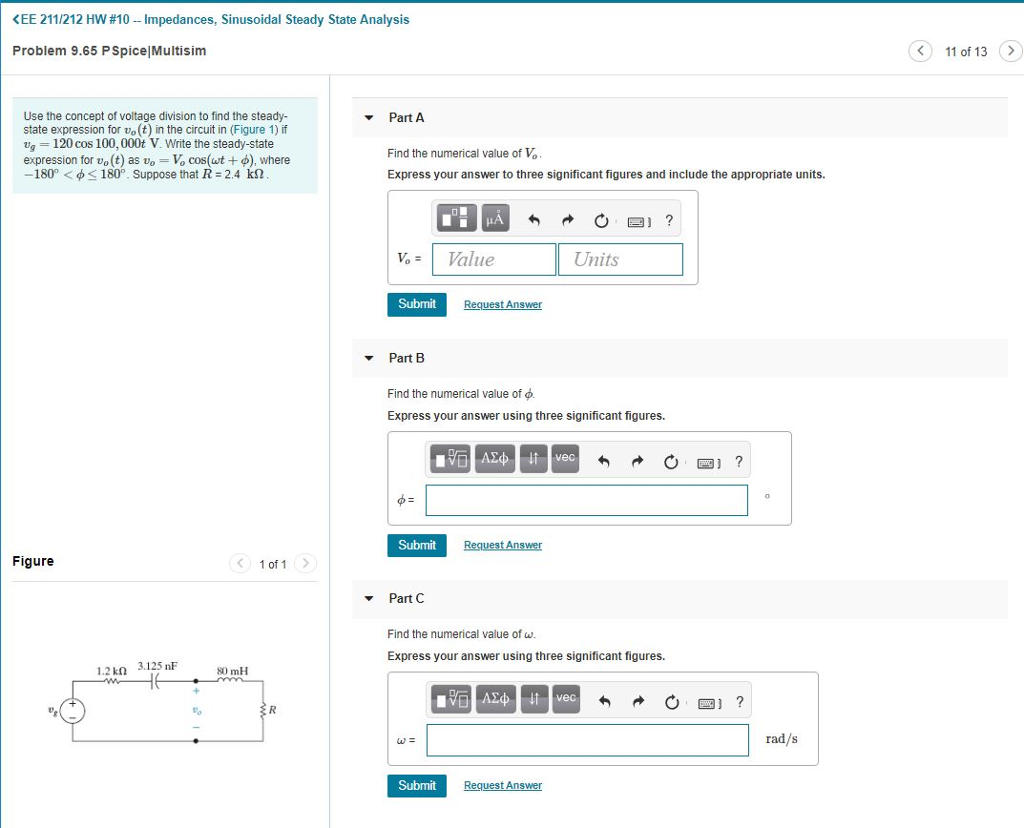This screenshot has height=828, width=1024.
Task: Open help question mark in Part B
Action: [x=739, y=461]
